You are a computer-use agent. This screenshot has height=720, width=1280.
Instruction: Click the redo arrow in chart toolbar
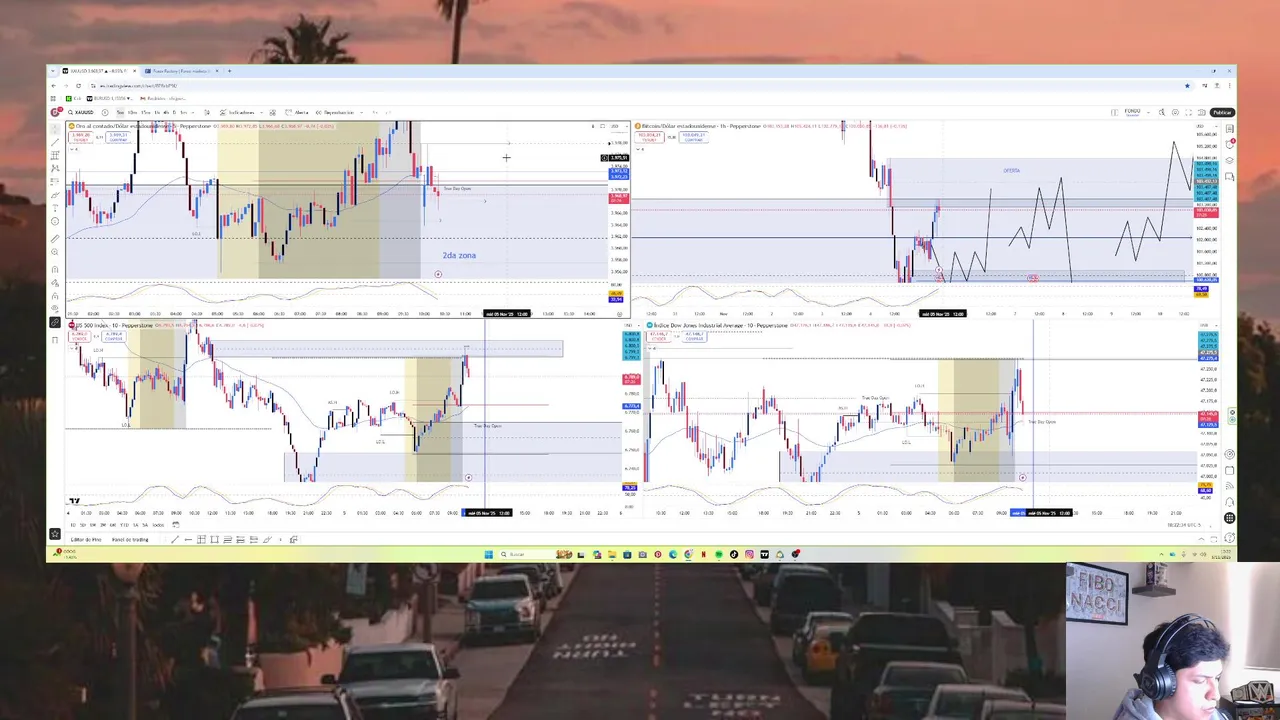tap(388, 112)
